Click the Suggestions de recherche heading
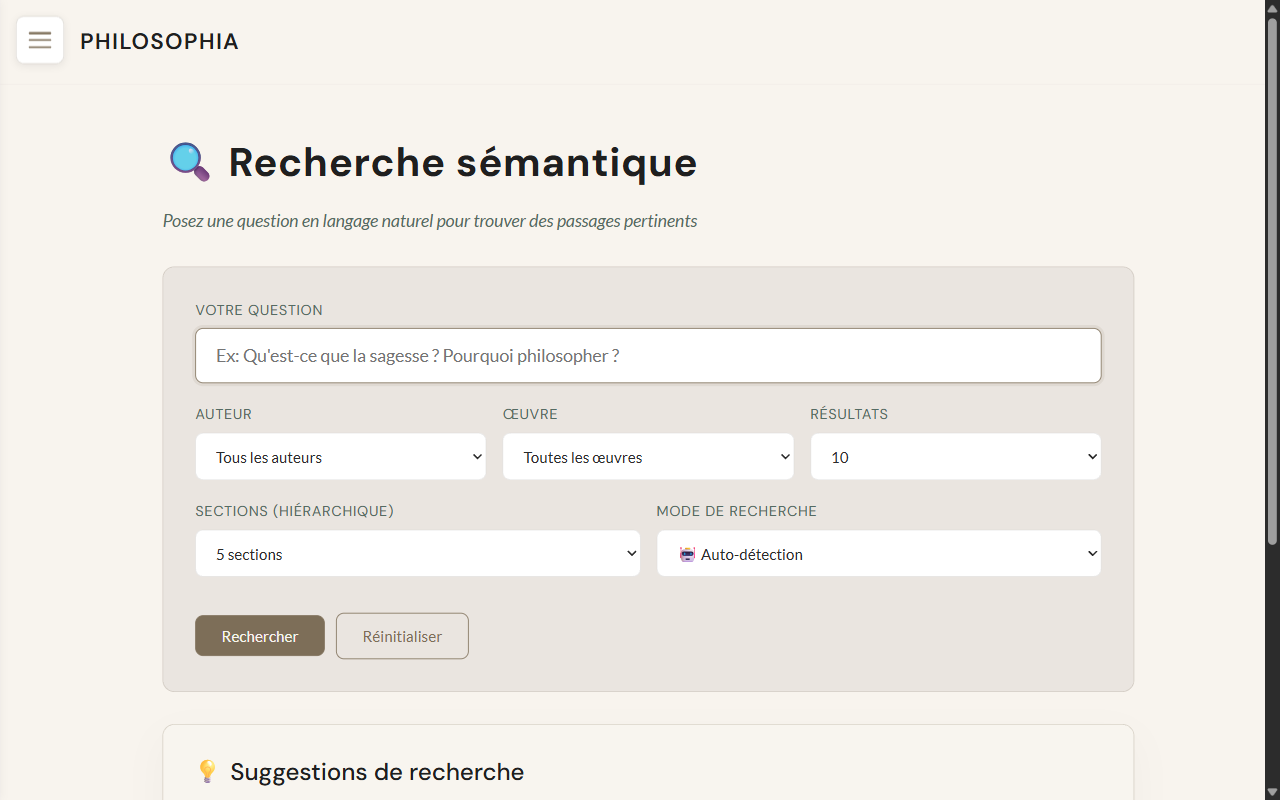This screenshot has height=800, width=1280. [377, 772]
